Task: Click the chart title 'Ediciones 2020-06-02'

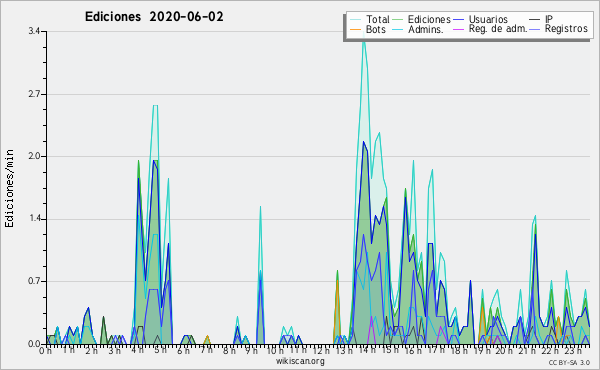Action: (x=154, y=17)
